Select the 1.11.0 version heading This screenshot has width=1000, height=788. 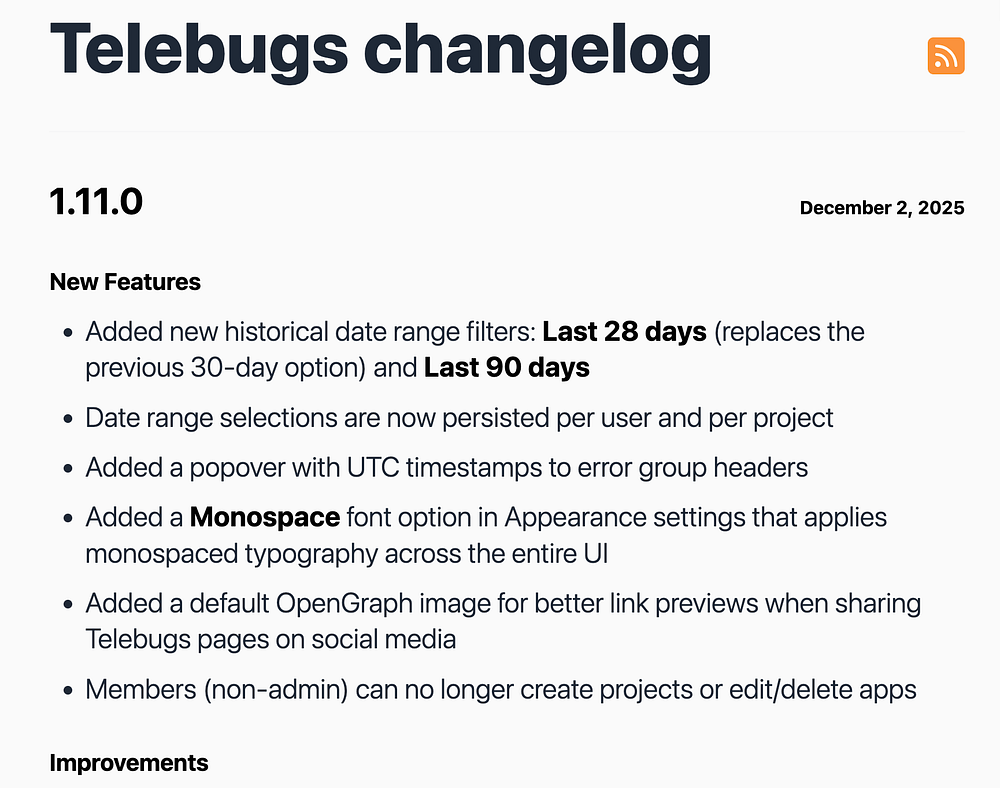pyautogui.click(x=96, y=202)
